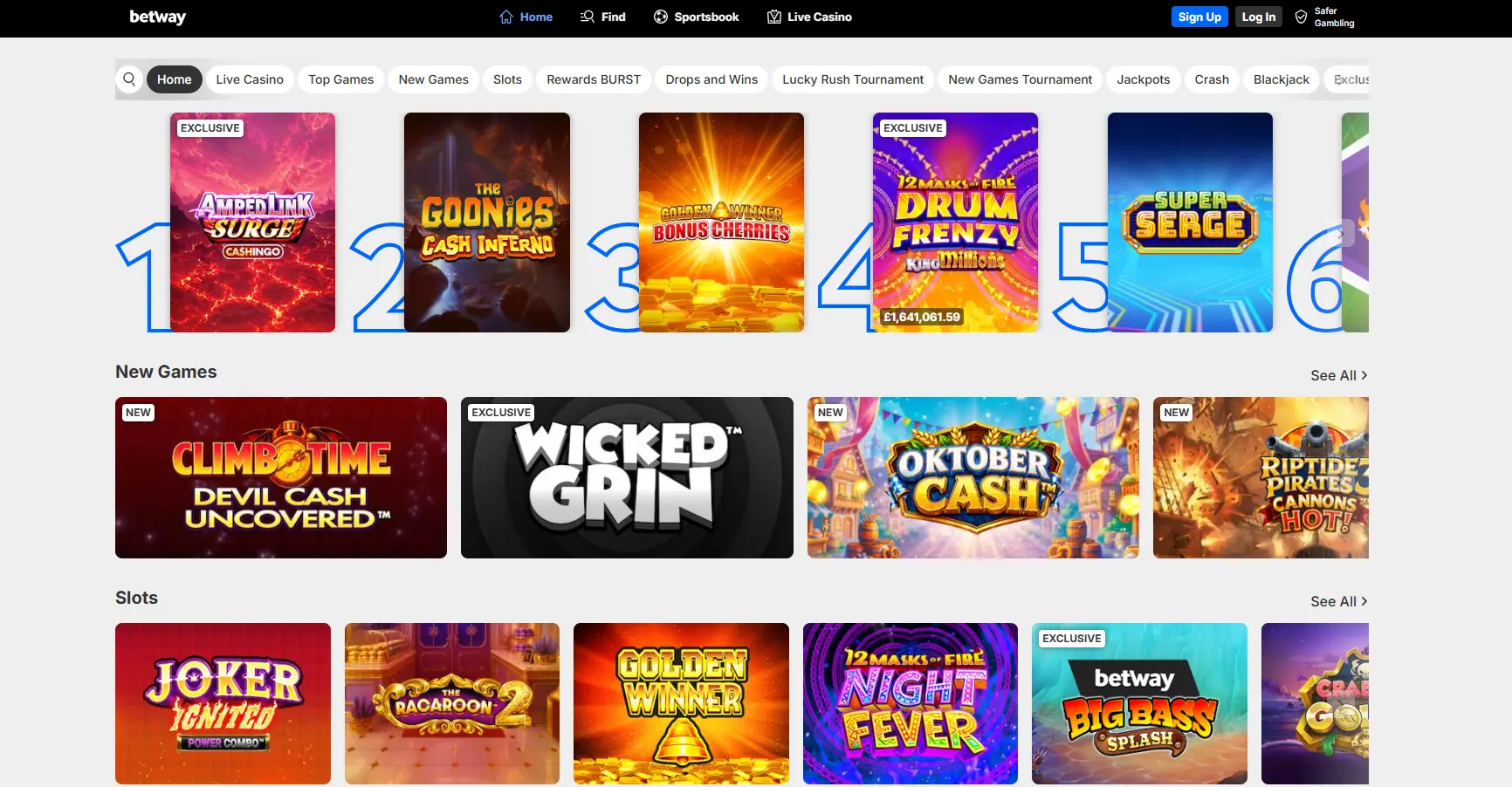Click EXCLUSIVE badge on Amped Link Surge
The height and width of the screenshot is (787, 1512).
point(210,128)
